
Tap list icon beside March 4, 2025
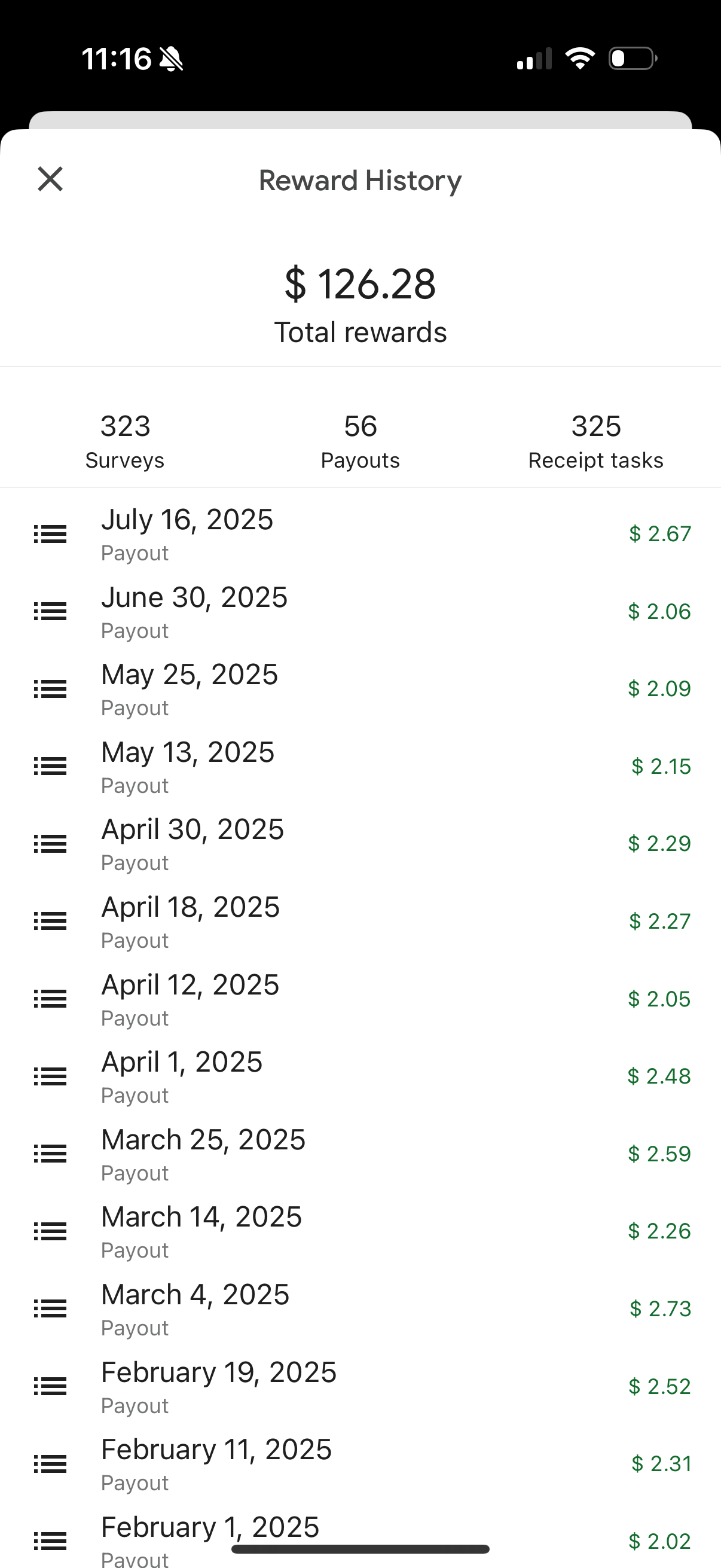click(x=50, y=1308)
